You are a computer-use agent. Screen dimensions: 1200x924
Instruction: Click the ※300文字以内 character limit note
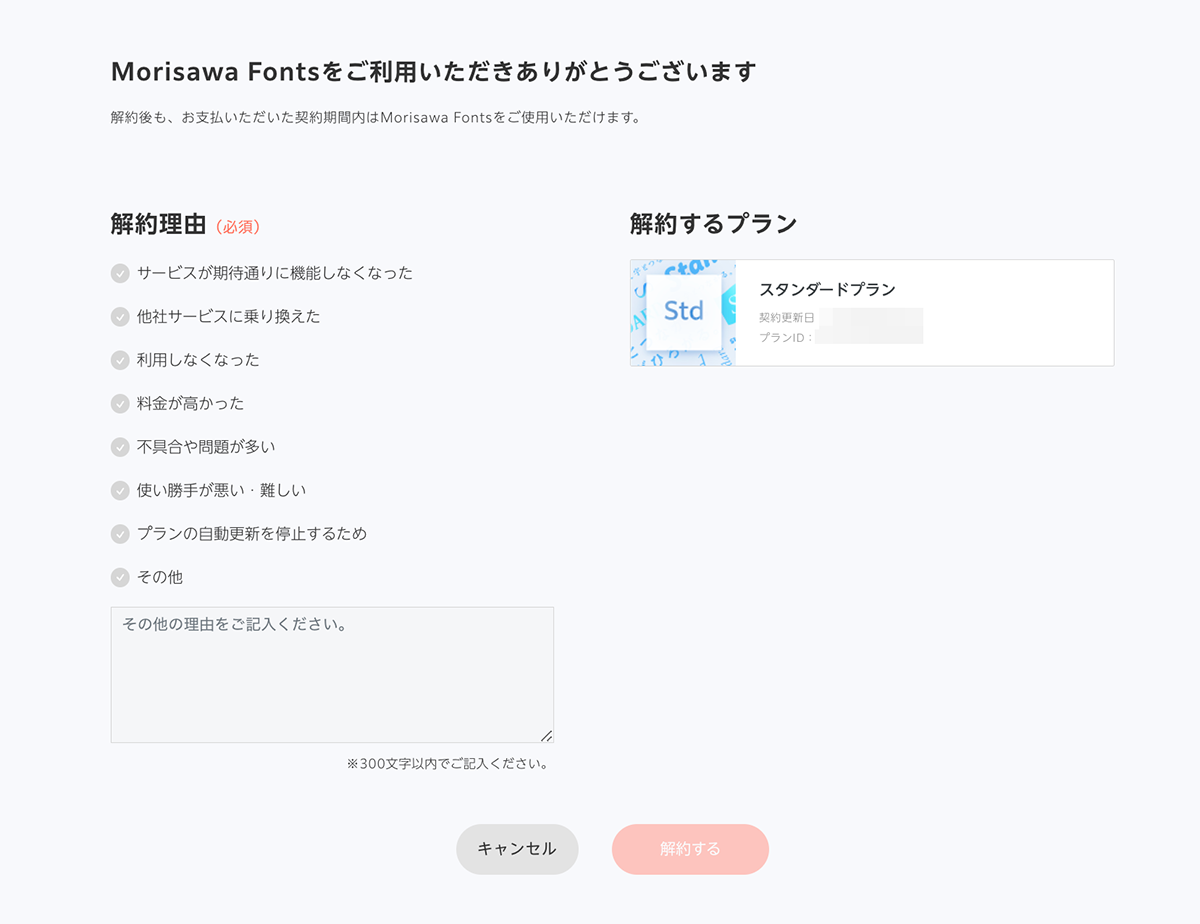[x=447, y=763]
